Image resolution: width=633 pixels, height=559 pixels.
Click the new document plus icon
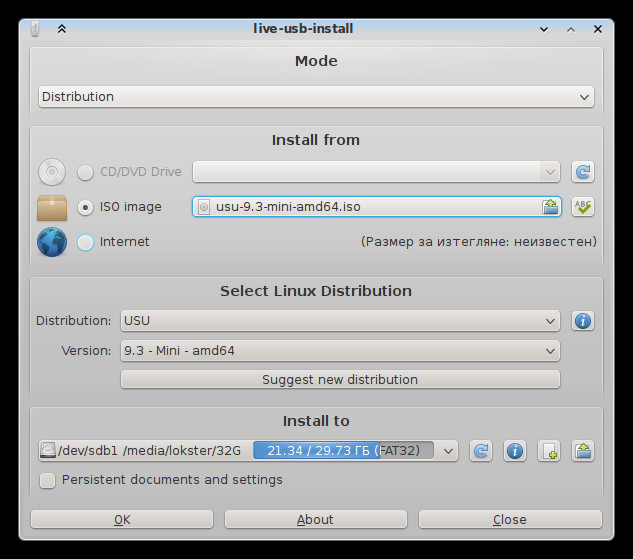pyautogui.click(x=549, y=451)
